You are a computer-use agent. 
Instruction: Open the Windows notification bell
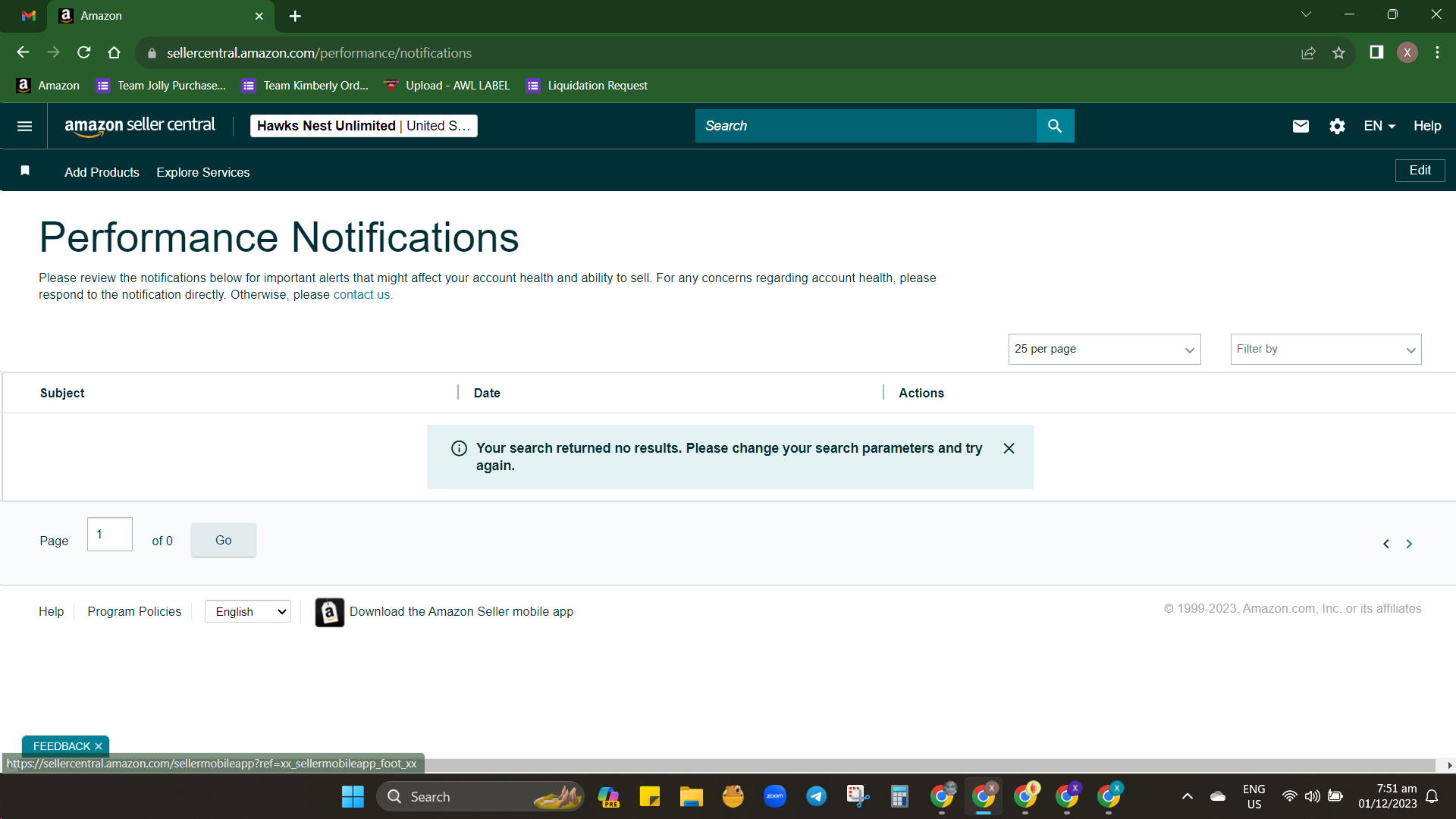tap(1432, 797)
